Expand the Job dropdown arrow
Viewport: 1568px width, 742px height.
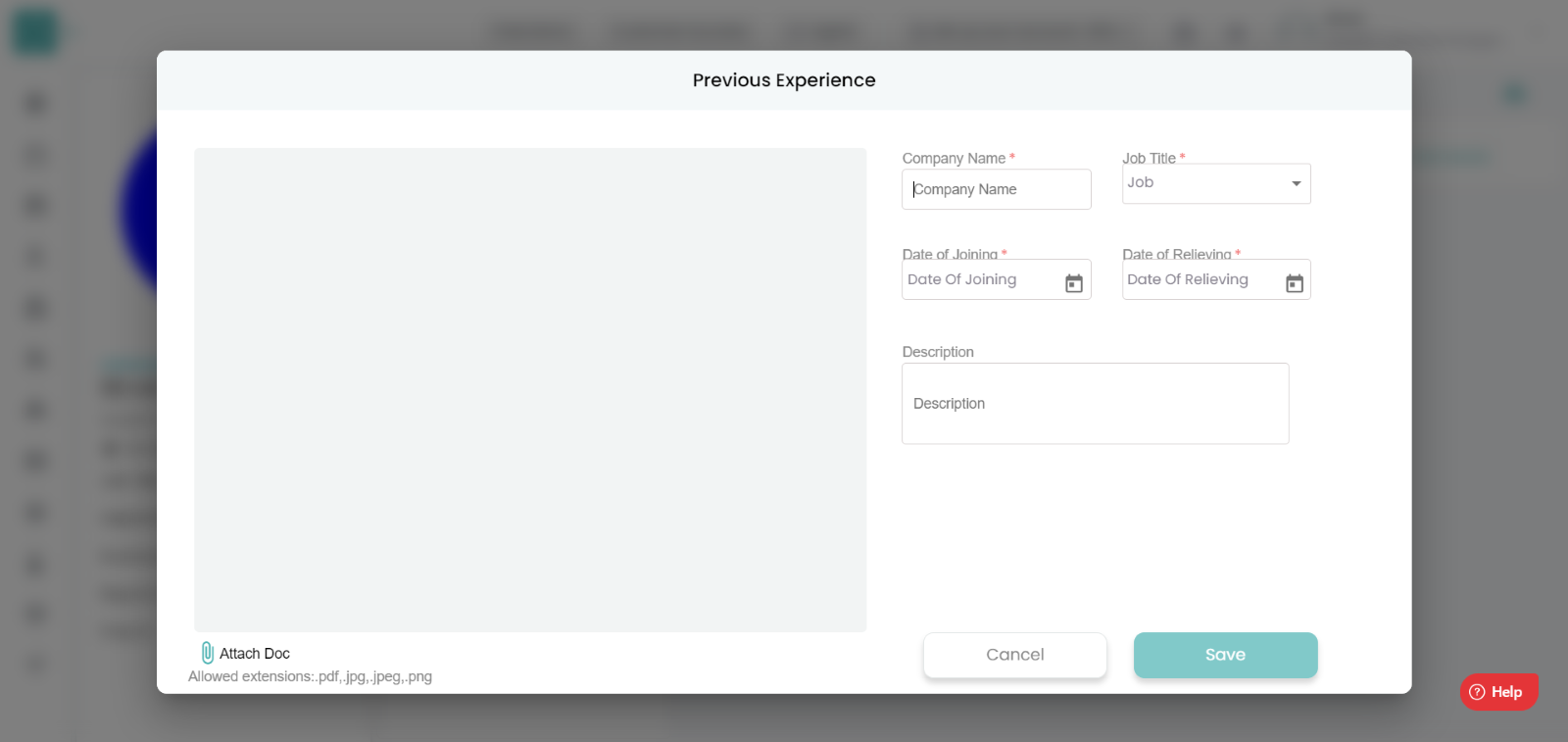click(x=1297, y=183)
